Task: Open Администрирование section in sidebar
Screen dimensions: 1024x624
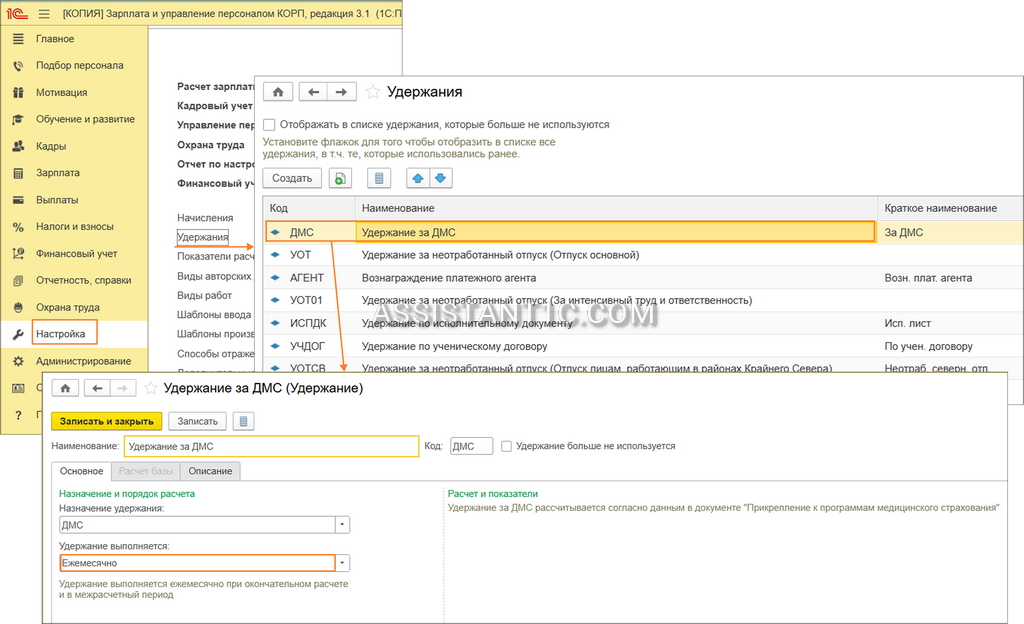Action: pyautogui.click(x=83, y=361)
